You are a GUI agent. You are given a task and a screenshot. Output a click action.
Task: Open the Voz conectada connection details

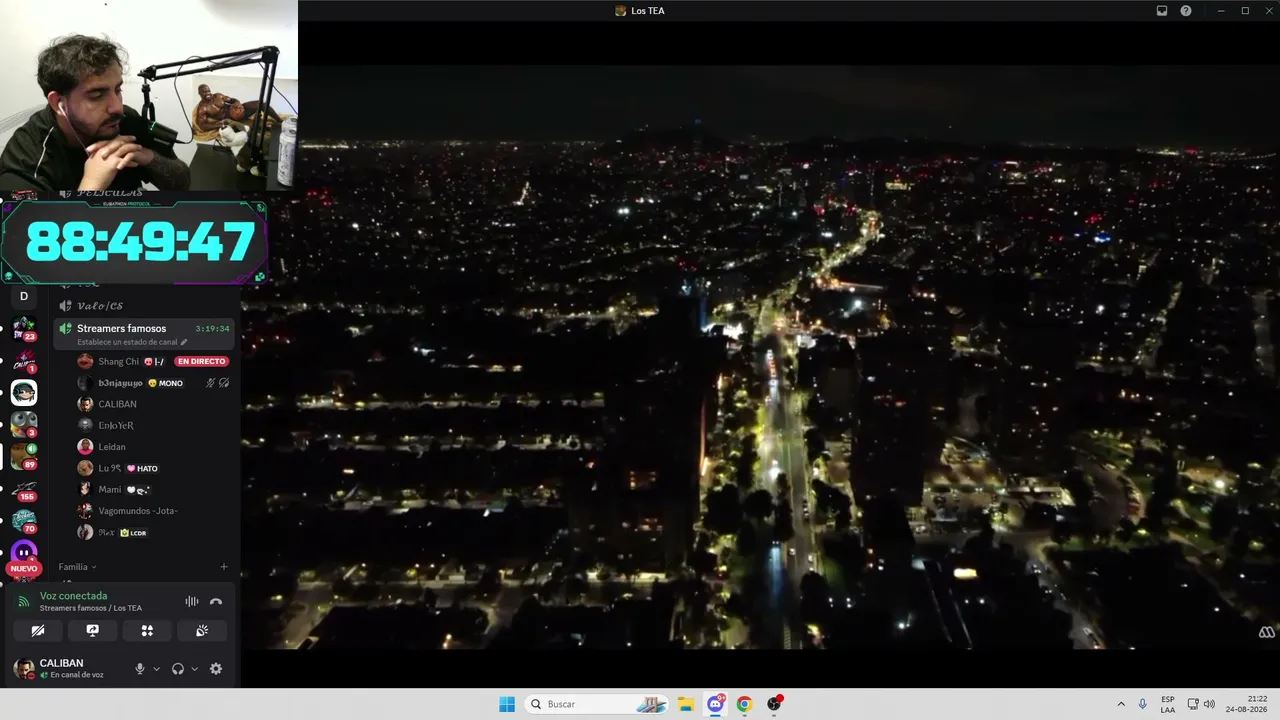pyautogui.click(x=73, y=596)
